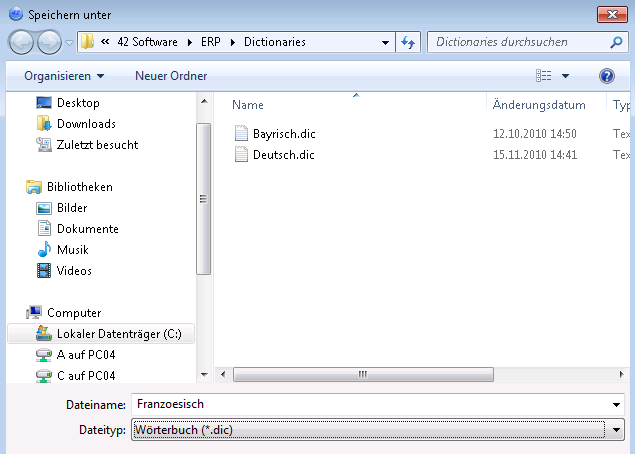Click file list horizontal scroll left arrow
Screen dimensions: 635x454
coord(223,375)
